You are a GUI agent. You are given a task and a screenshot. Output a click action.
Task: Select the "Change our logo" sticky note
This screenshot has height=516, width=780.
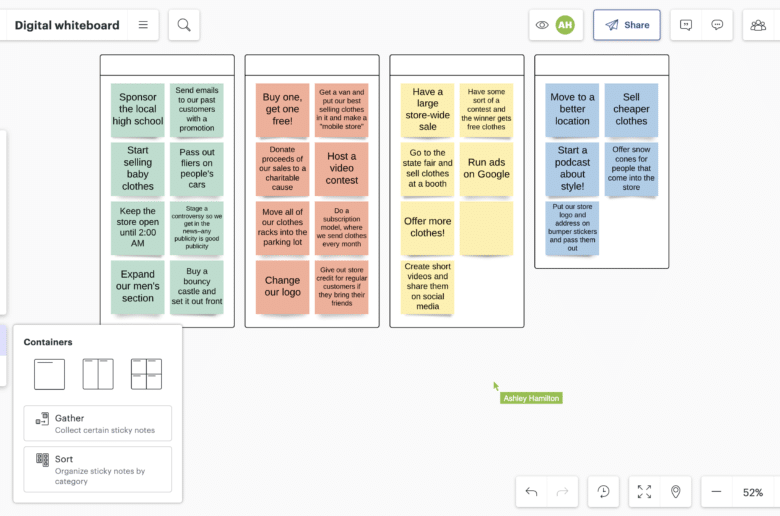pos(282,287)
